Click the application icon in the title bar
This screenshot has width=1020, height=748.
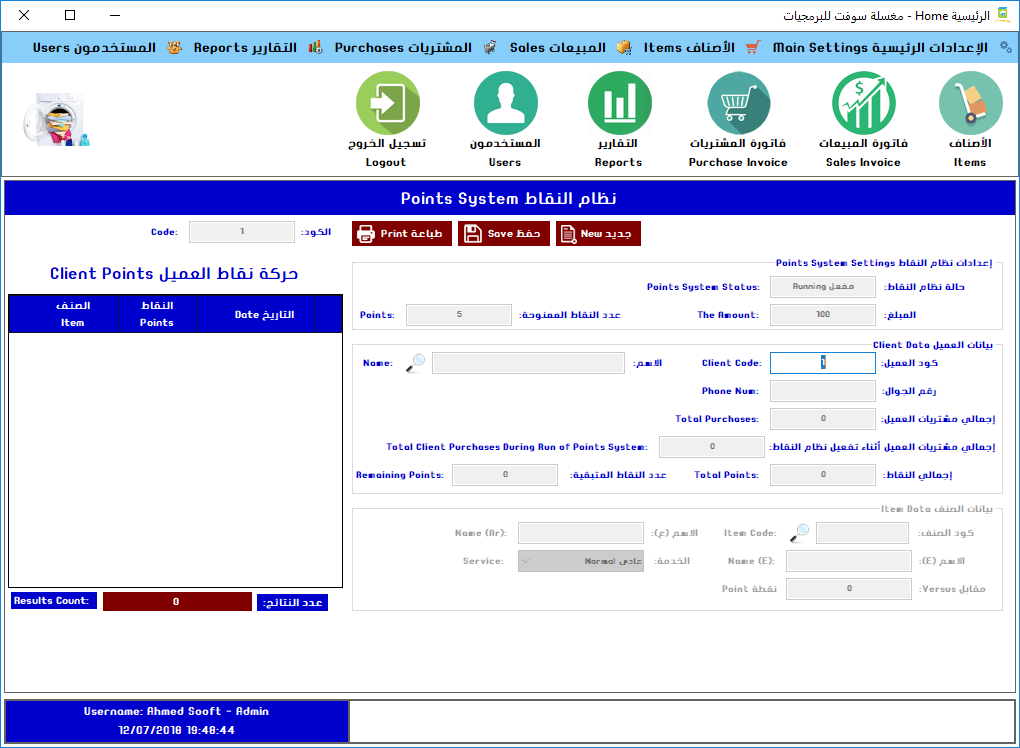tap(1004, 15)
